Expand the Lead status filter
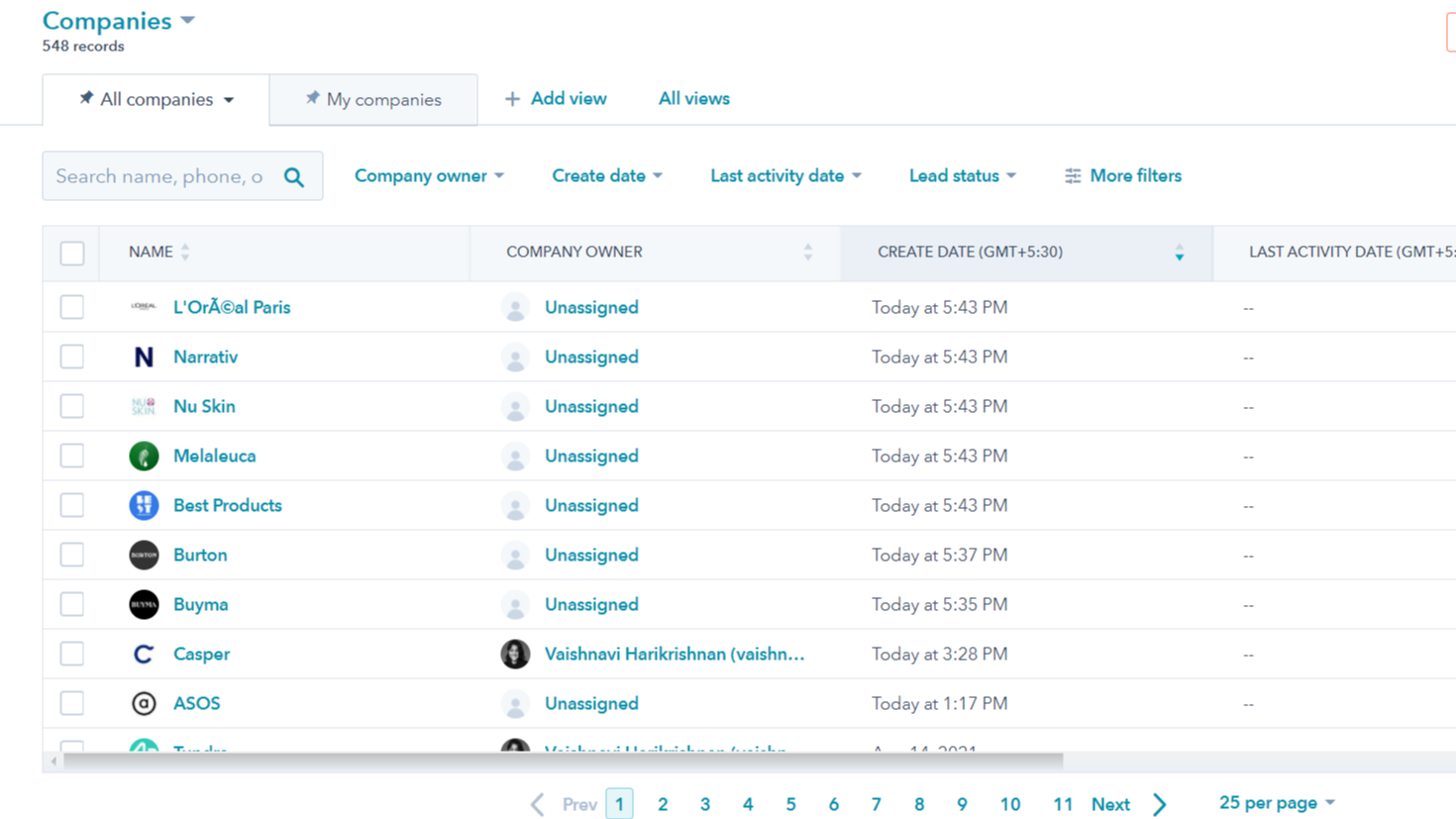The width and height of the screenshot is (1456, 819). click(x=961, y=175)
